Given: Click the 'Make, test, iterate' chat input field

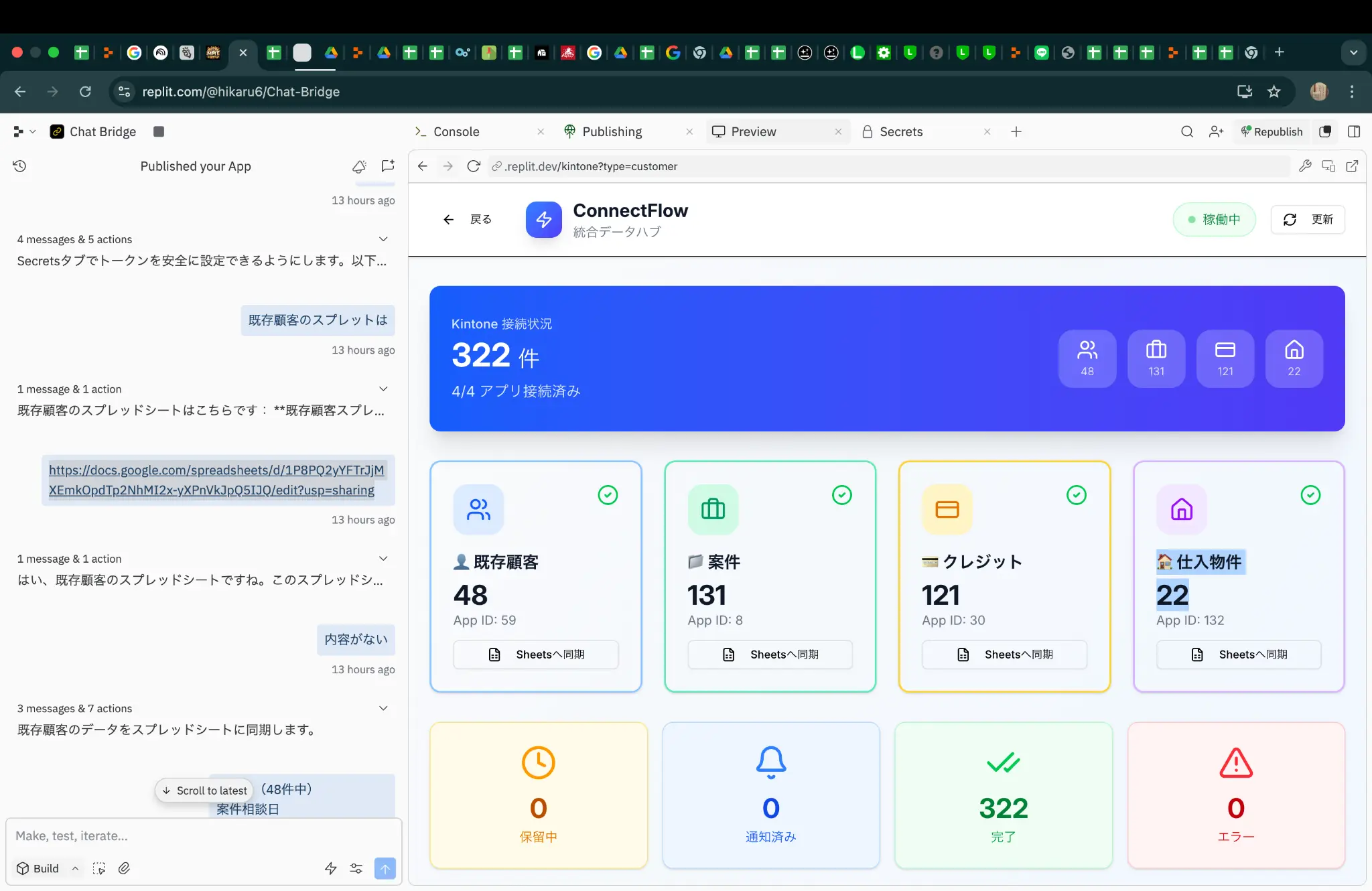Looking at the screenshot, I should (x=201, y=835).
